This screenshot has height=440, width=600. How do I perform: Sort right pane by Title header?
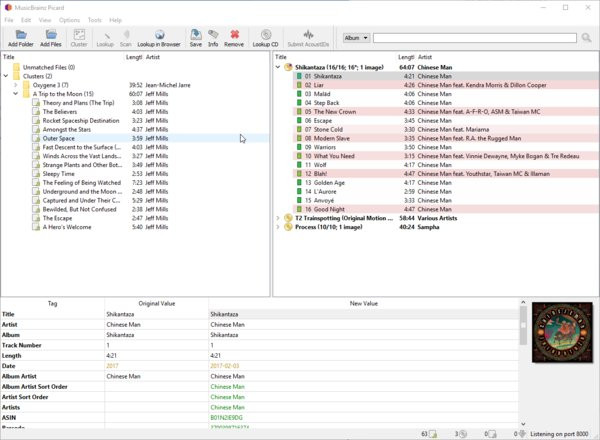pyautogui.click(x=281, y=57)
